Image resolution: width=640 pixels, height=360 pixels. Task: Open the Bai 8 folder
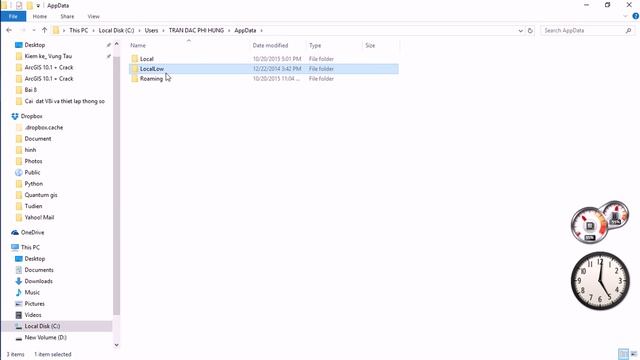[x=31, y=90]
